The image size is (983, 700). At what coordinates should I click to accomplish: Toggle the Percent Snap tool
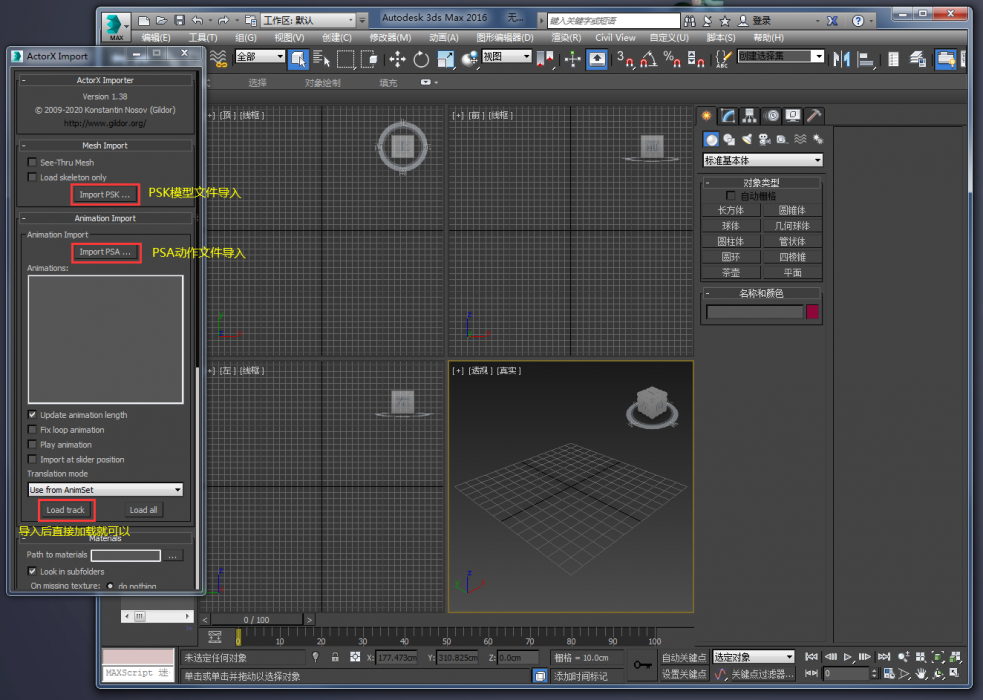(x=672, y=60)
